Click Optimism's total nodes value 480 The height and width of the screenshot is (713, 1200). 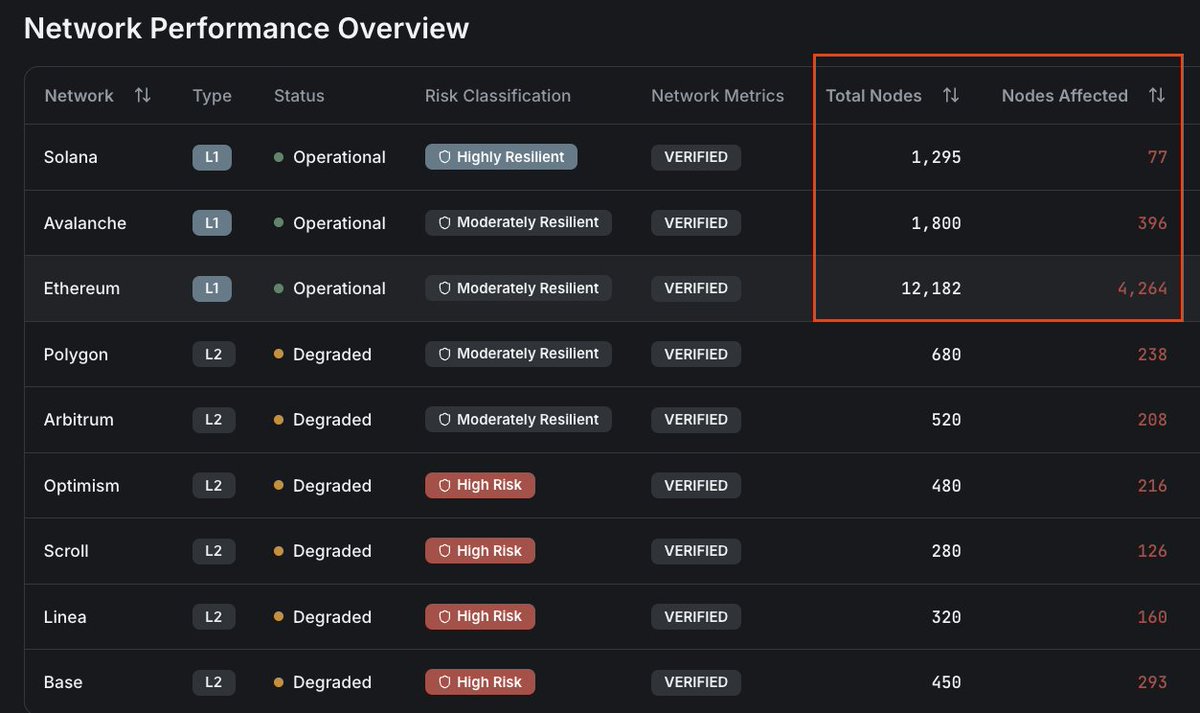point(946,486)
